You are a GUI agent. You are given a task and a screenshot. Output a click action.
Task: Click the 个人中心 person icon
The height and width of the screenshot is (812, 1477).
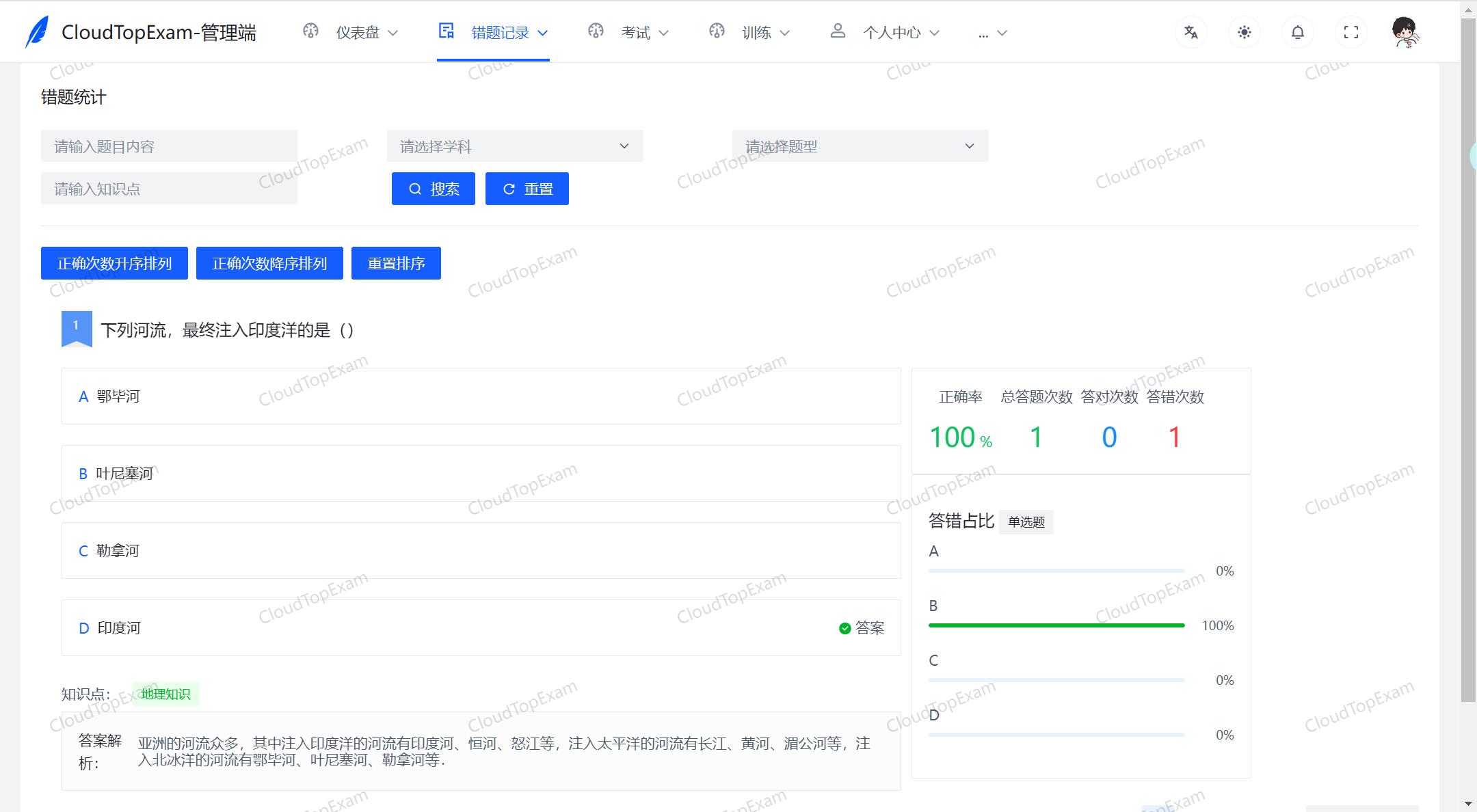(837, 31)
